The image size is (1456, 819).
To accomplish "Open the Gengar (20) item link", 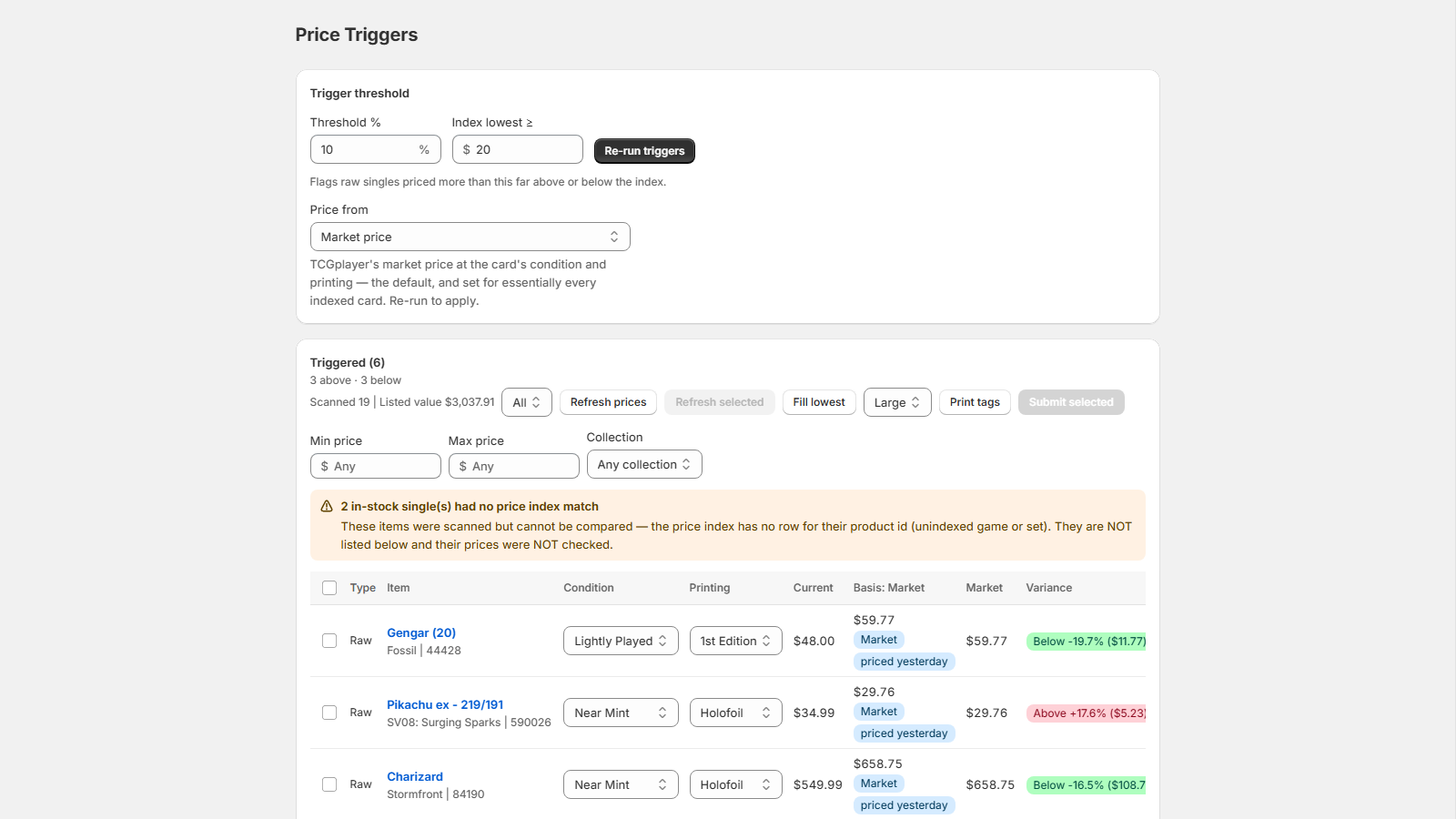I will pyautogui.click(x=421, y=632).
